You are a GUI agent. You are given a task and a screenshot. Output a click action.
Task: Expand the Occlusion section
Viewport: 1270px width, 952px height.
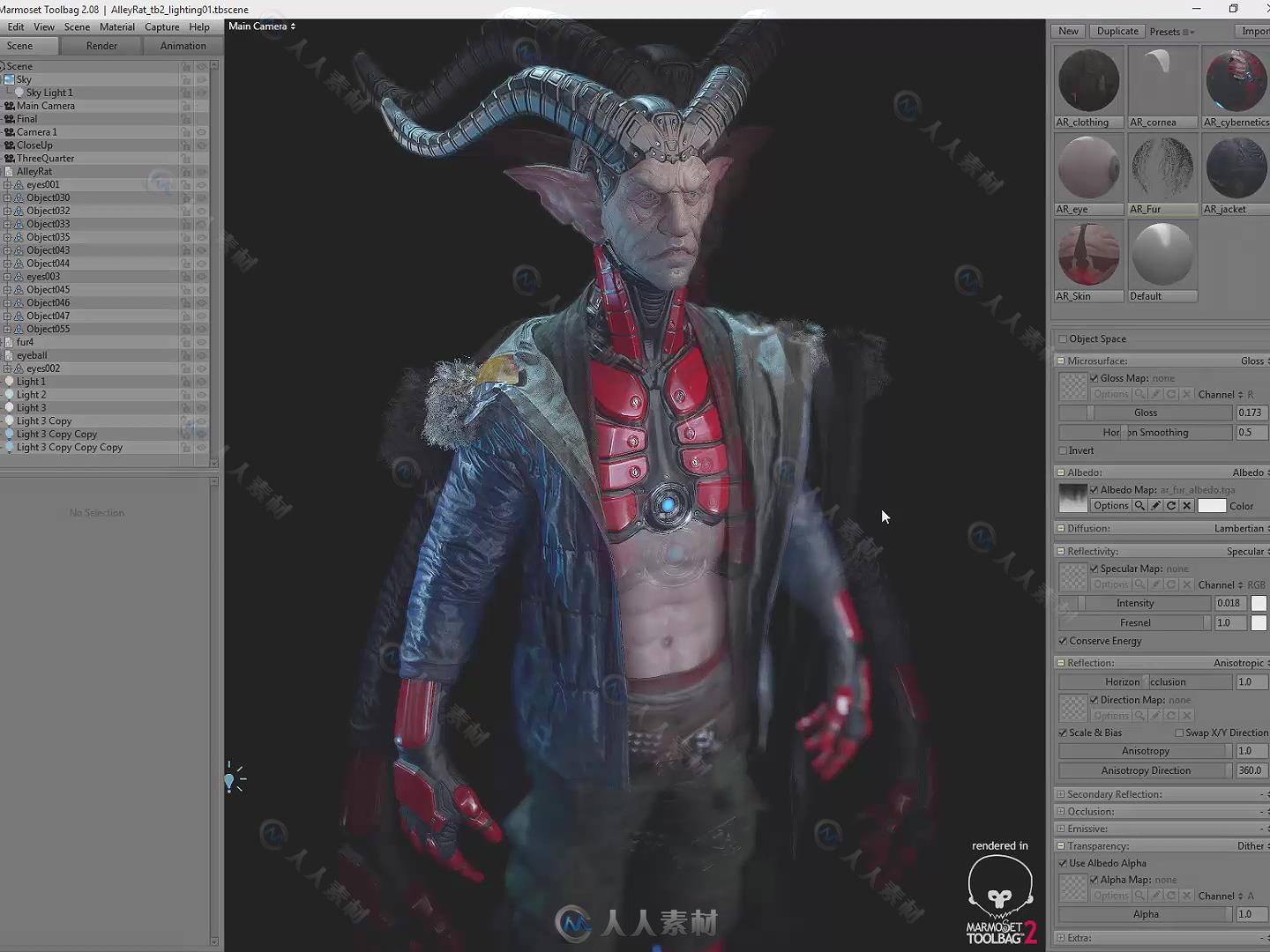pyautogui.click(x=1061, y=812)
